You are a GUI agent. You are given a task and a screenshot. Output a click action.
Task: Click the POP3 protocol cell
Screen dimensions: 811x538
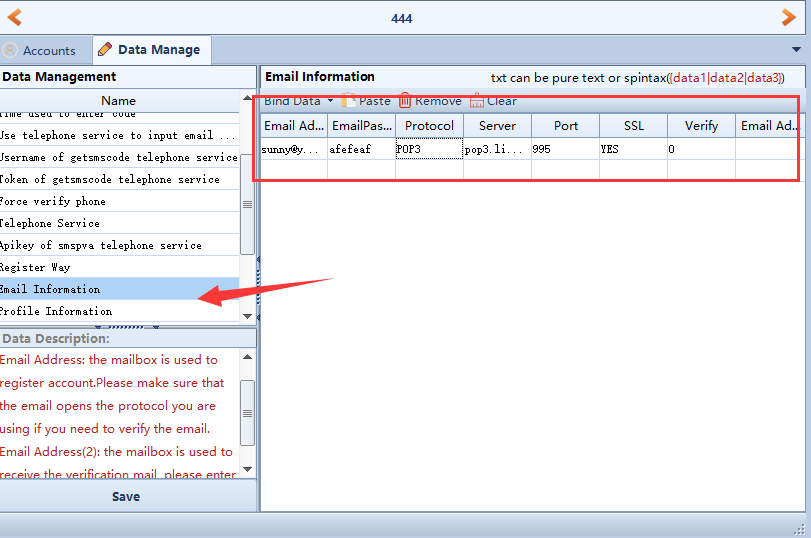[x=428, y=149]
